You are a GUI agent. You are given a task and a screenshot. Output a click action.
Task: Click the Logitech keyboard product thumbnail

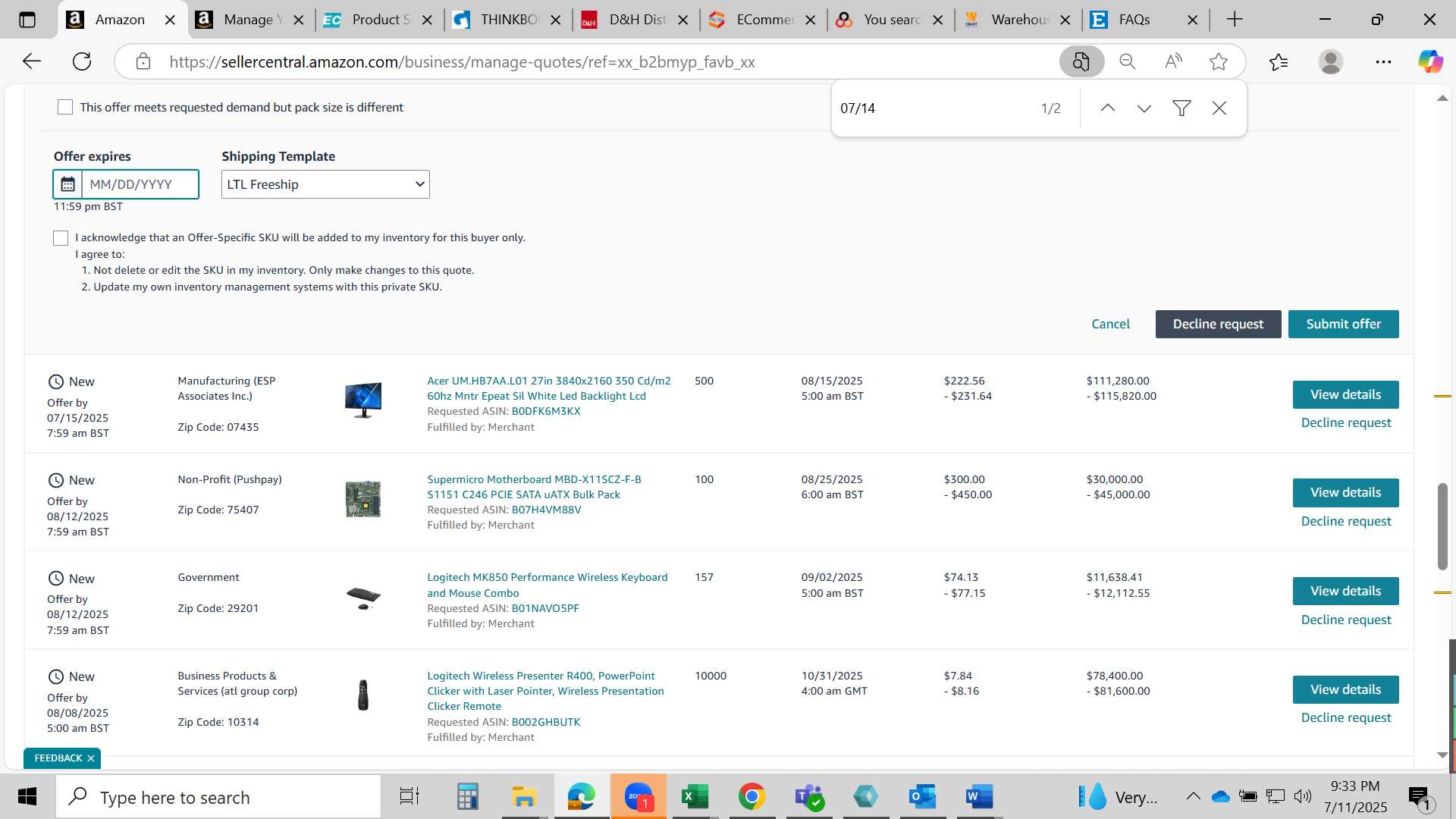[363, 598]
